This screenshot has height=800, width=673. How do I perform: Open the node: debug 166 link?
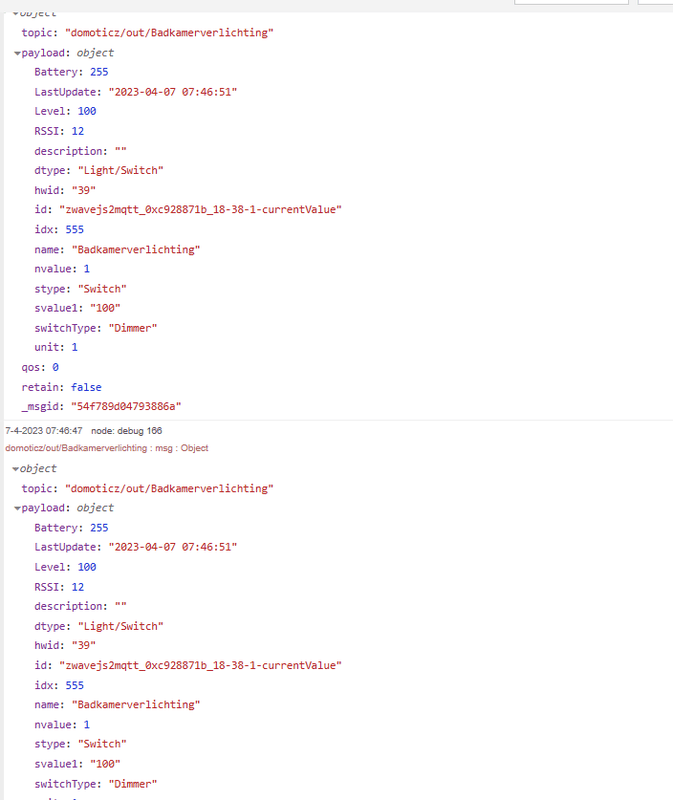[x=127, y=431]
